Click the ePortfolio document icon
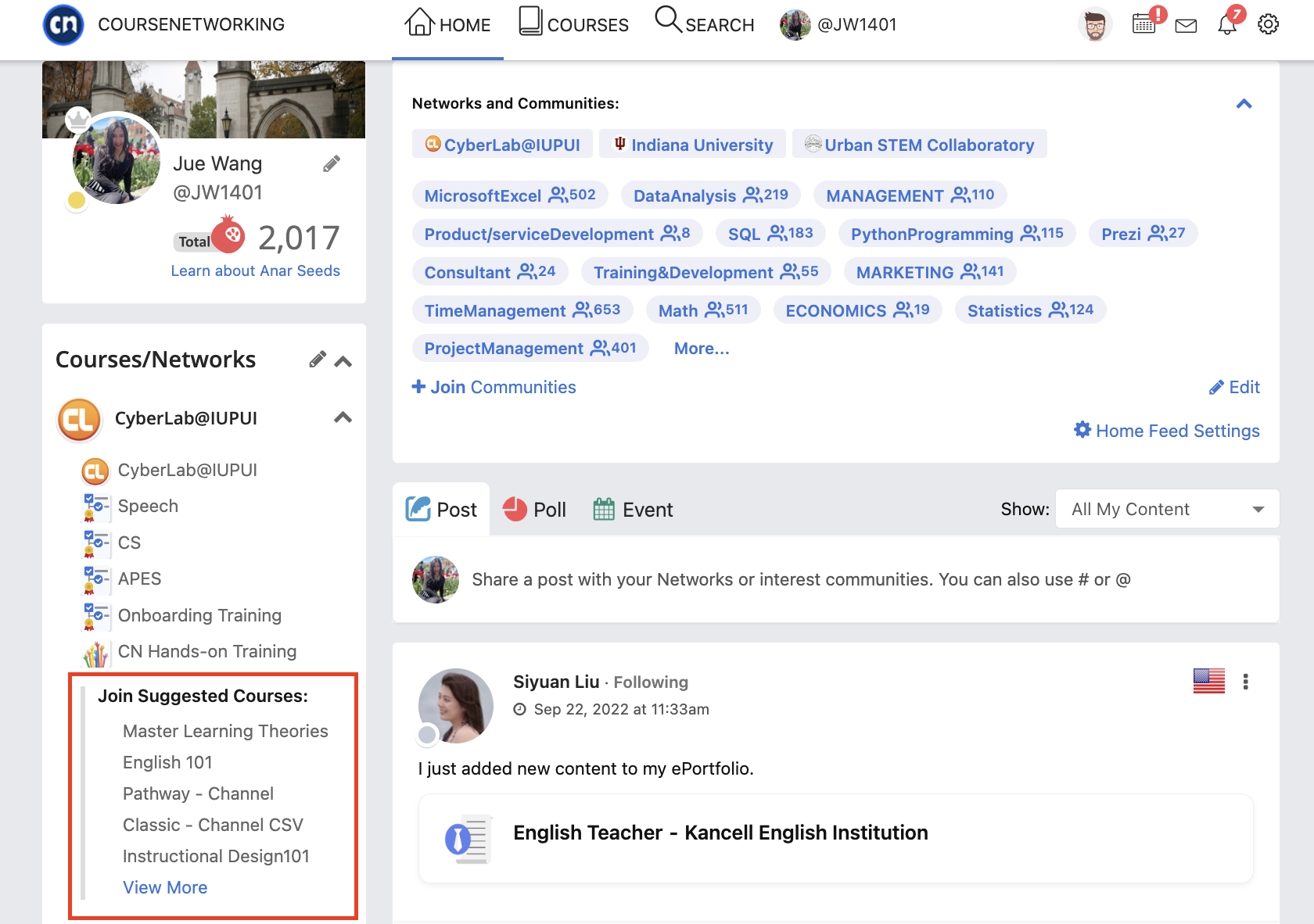 click(469, 840)
